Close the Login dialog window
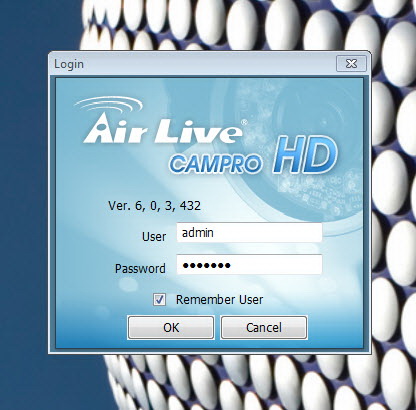Viewport: 416px width, 410px height. click(351, 63)
